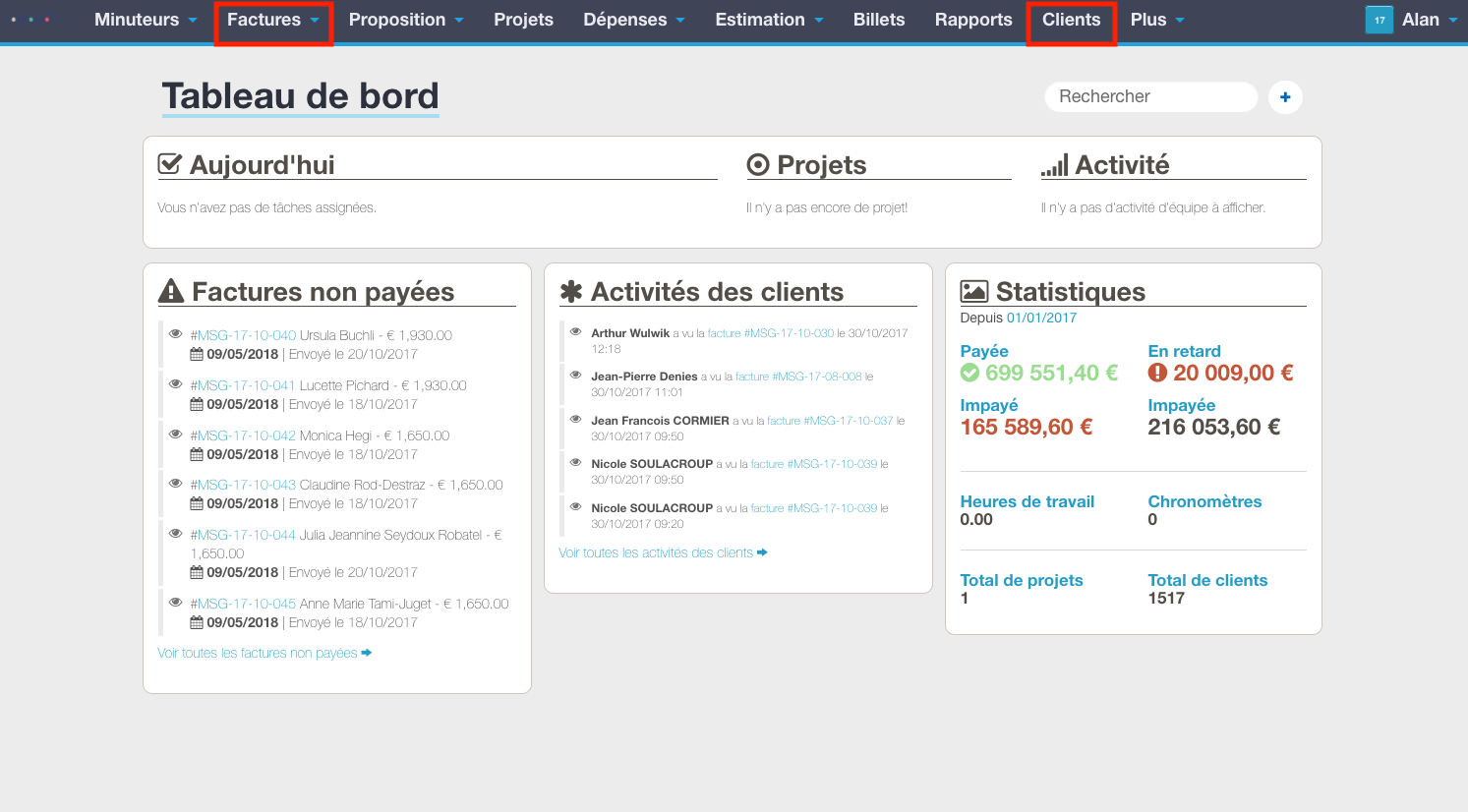Click the Total de projets label
The image size is (1468, 812).
point(1022,580)
